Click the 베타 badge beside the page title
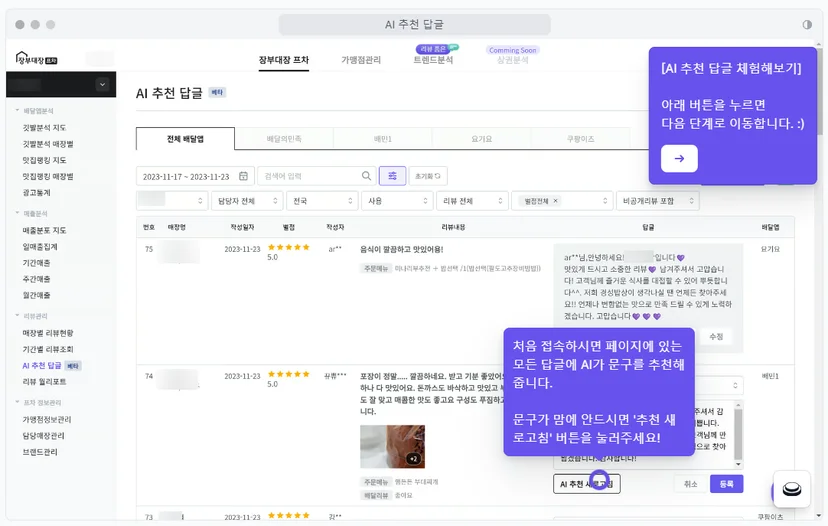This screenshot has height=526, width=828. pyautogui.click(x=217, y=92)
